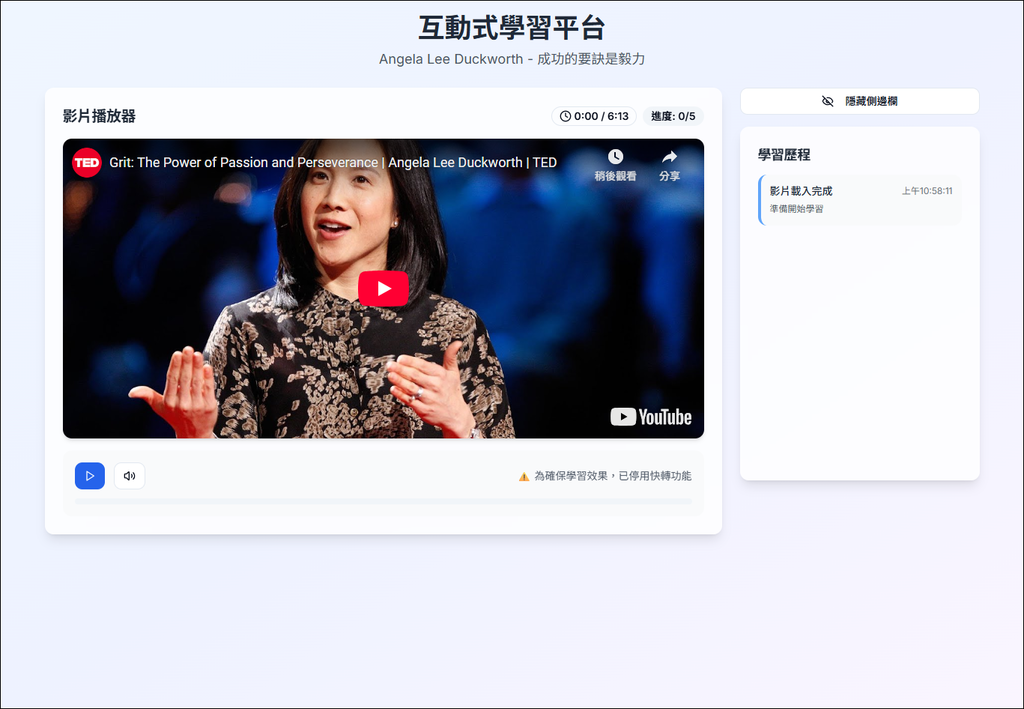Screen dimensions: 1024x709
Task: Hide sidebar with 隱藏側邊欄 button
Action: pyautogui.click(x=859, y=101)
